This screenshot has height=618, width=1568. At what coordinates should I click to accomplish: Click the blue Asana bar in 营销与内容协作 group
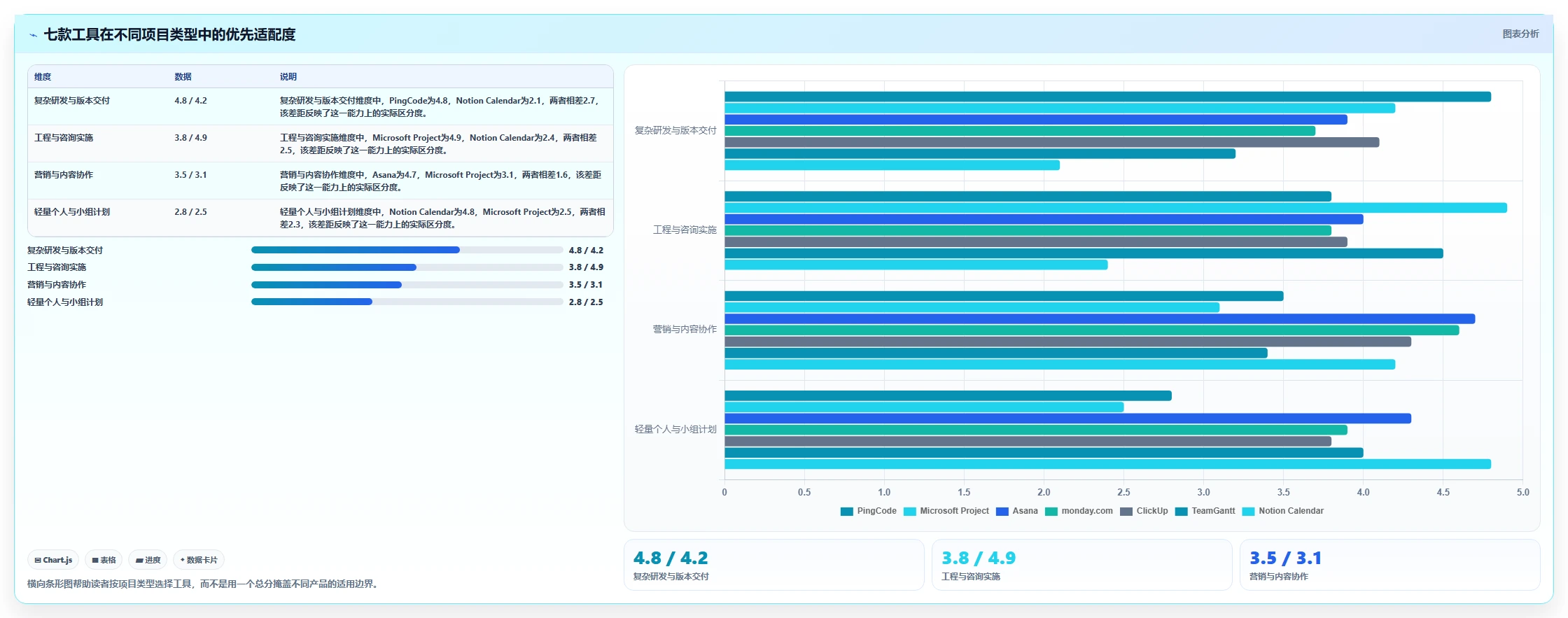point(1100,319)
